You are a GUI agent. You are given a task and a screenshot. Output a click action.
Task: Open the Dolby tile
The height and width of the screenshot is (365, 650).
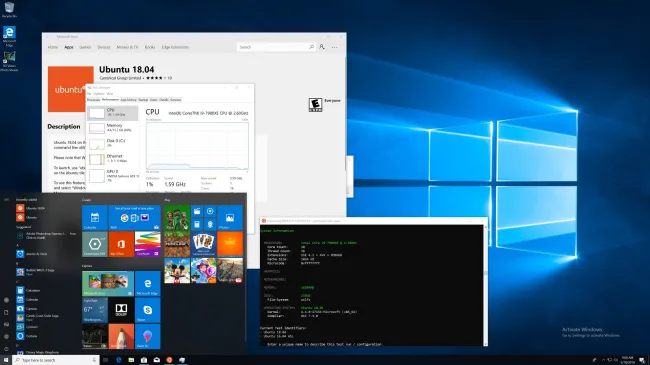coord(121,310)
